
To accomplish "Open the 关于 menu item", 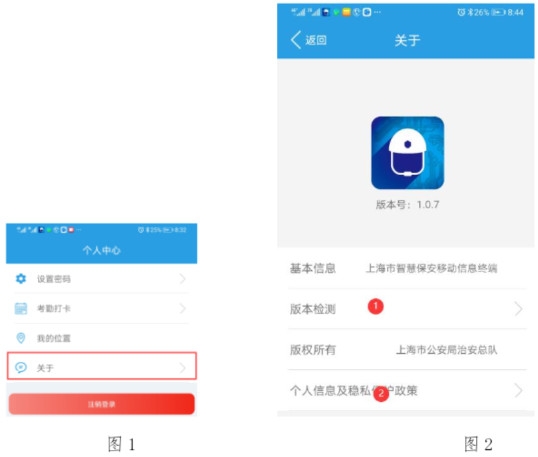I will pos(102,366).
